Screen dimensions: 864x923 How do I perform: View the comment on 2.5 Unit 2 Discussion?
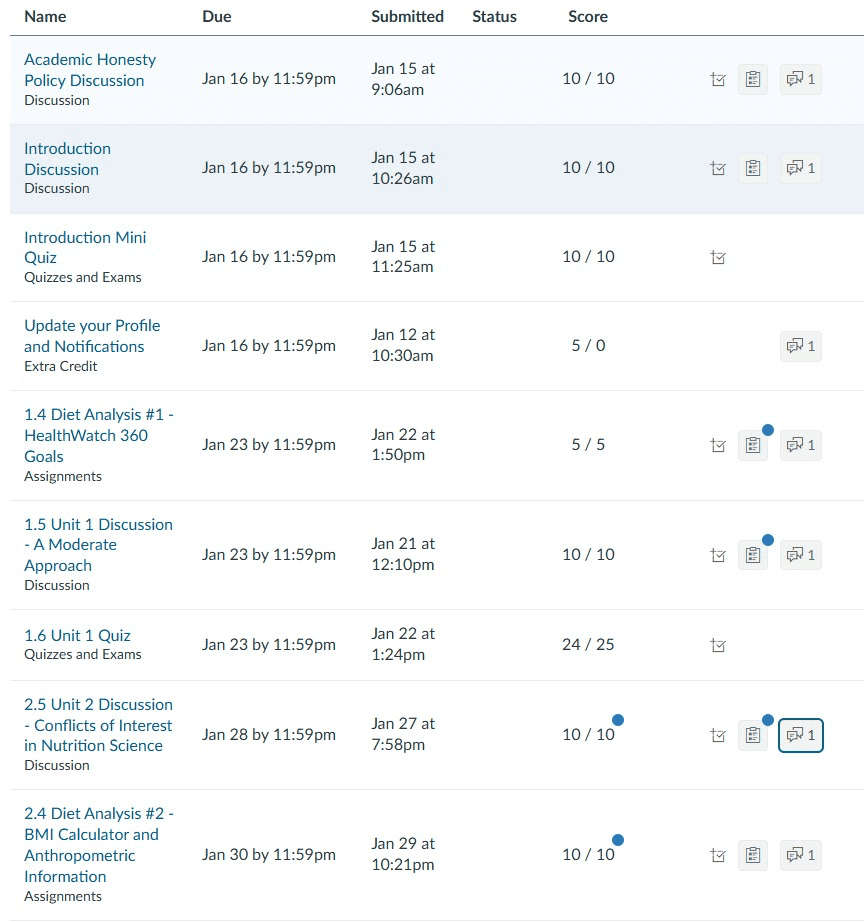800,734
